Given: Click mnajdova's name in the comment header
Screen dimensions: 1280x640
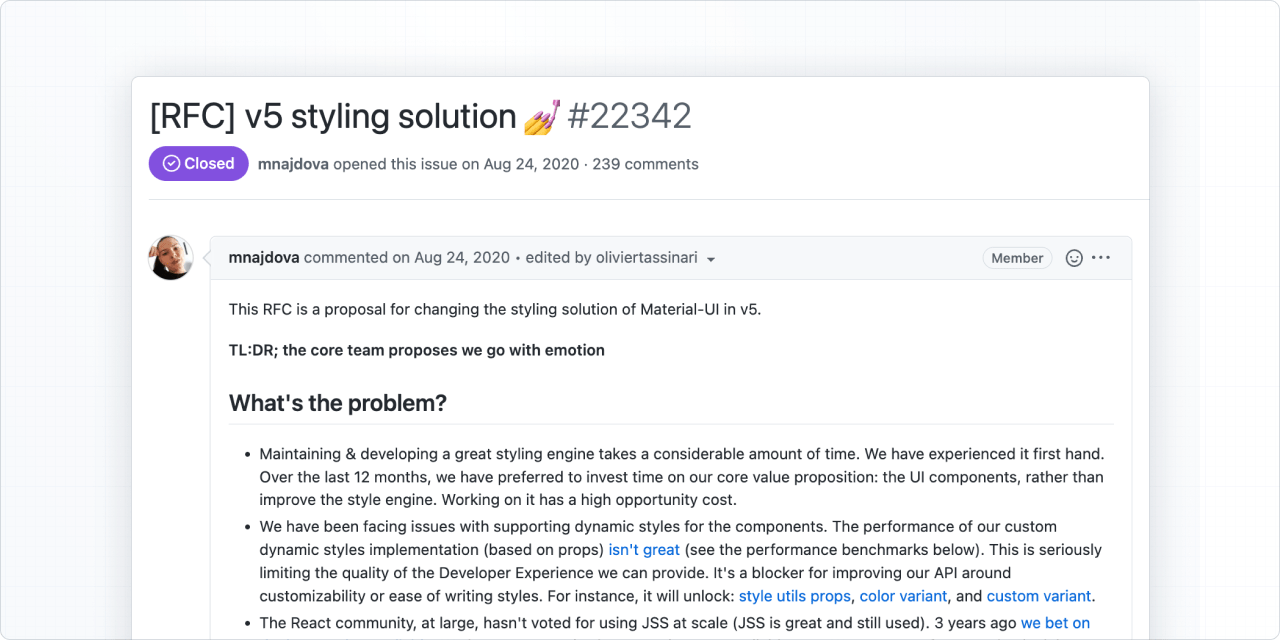Looking at the screenshot, I should pyautogui.click(x=263, y=257).
